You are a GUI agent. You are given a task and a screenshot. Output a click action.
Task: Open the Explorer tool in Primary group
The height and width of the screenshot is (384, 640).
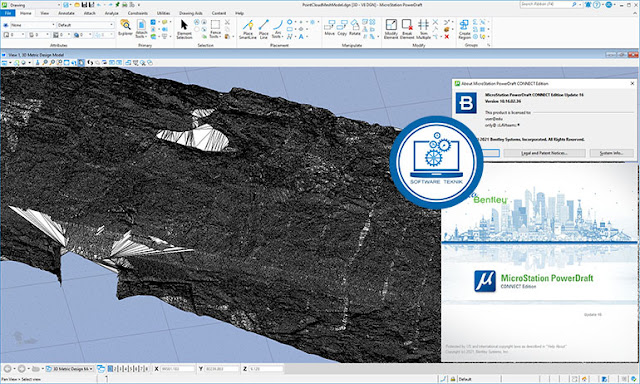(x=125, y=28)
